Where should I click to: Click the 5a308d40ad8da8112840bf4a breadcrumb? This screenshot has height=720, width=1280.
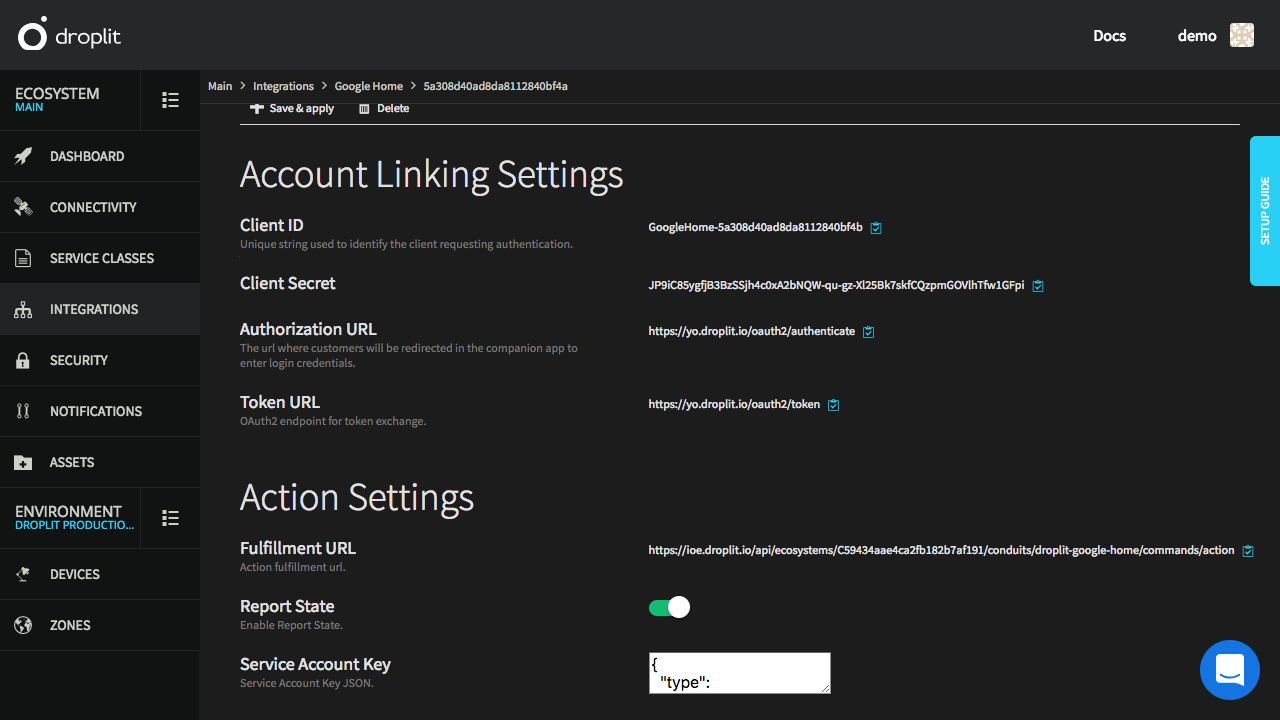pos(496,86)
